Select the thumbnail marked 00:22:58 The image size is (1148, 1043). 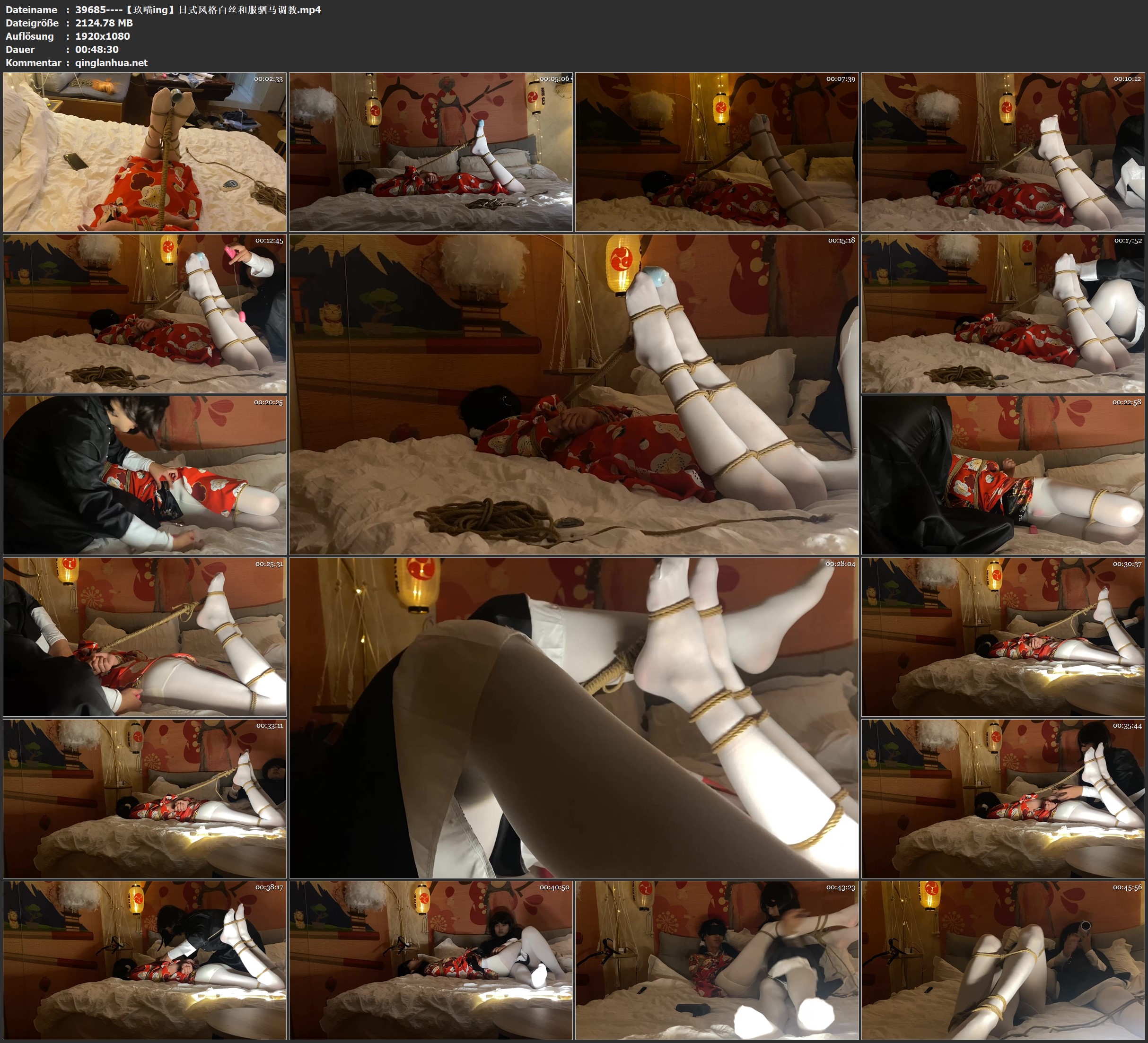click(x=1003, y=475)
